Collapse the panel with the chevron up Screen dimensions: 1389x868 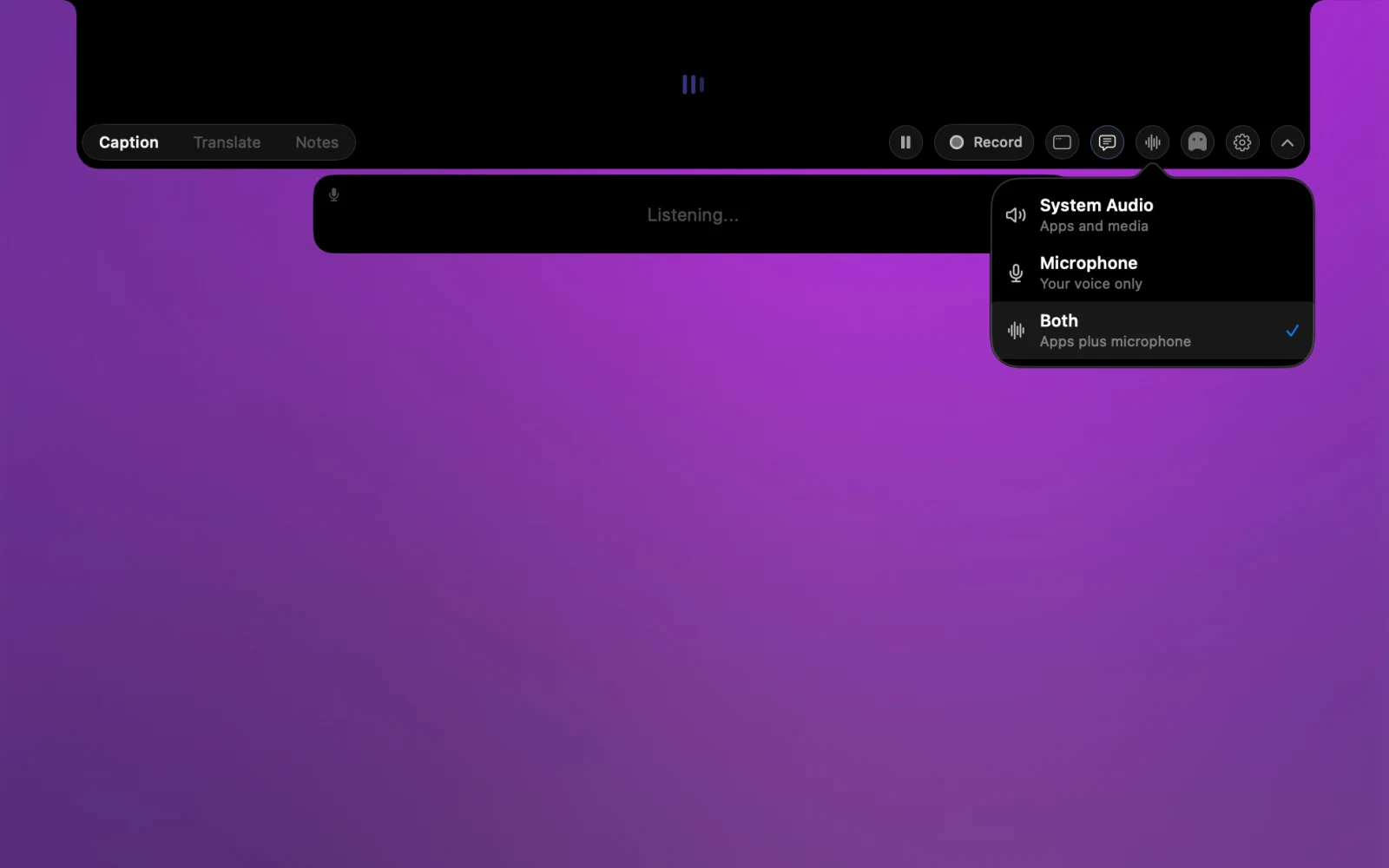[x=1287, y=142]
